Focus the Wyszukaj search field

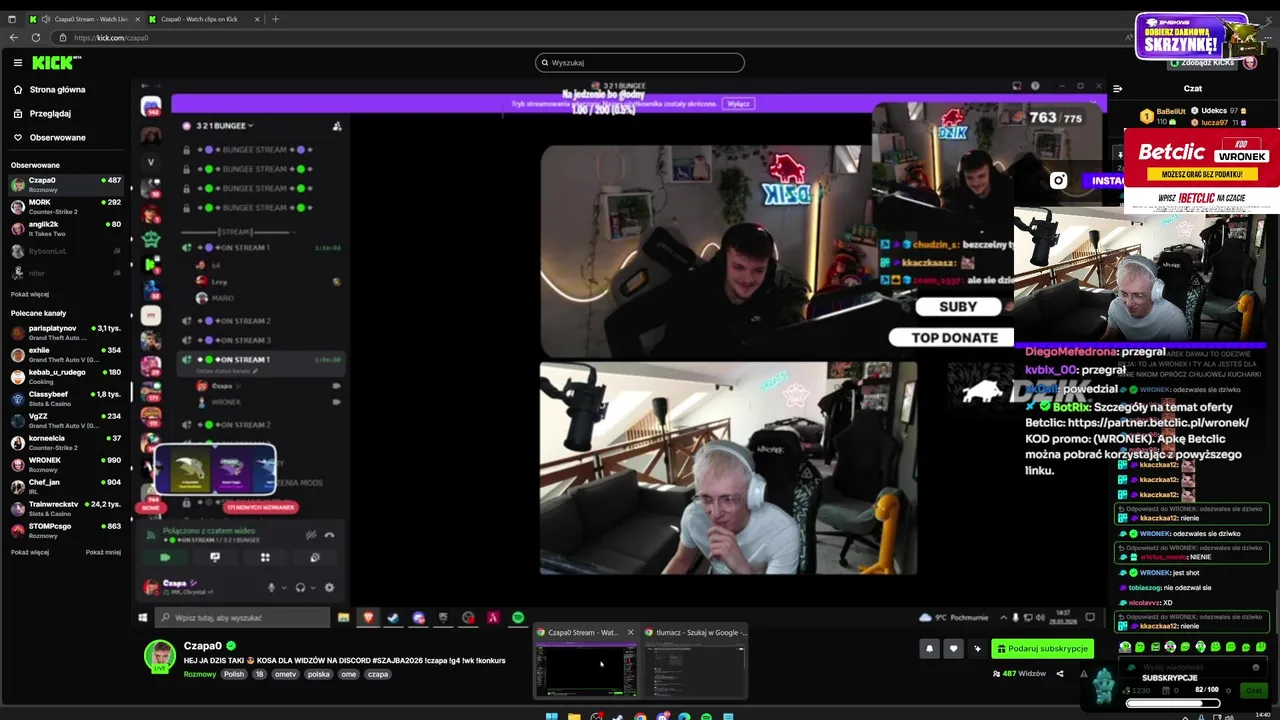[x=640, y=62]
